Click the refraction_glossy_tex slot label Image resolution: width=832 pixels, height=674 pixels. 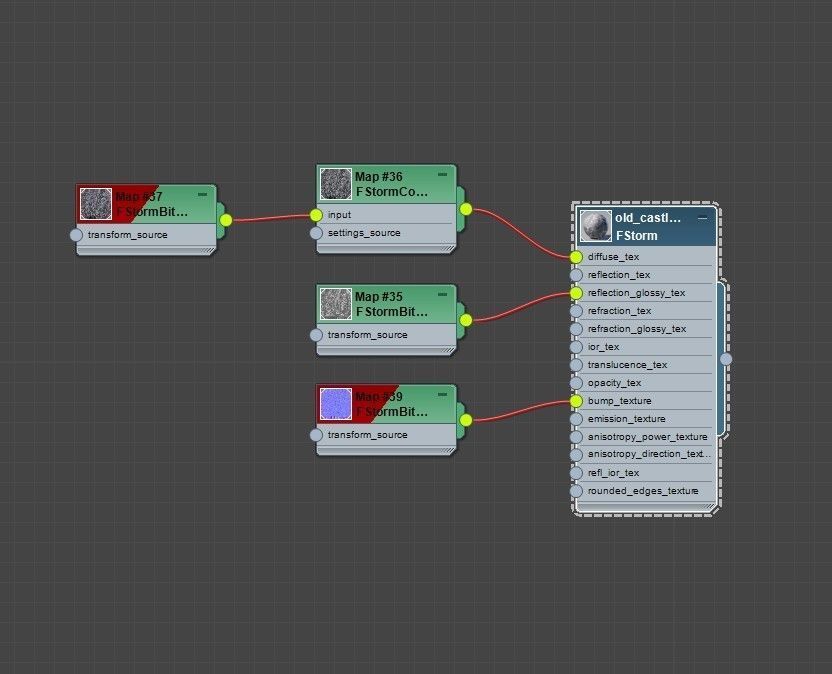[x=637, y=329]
